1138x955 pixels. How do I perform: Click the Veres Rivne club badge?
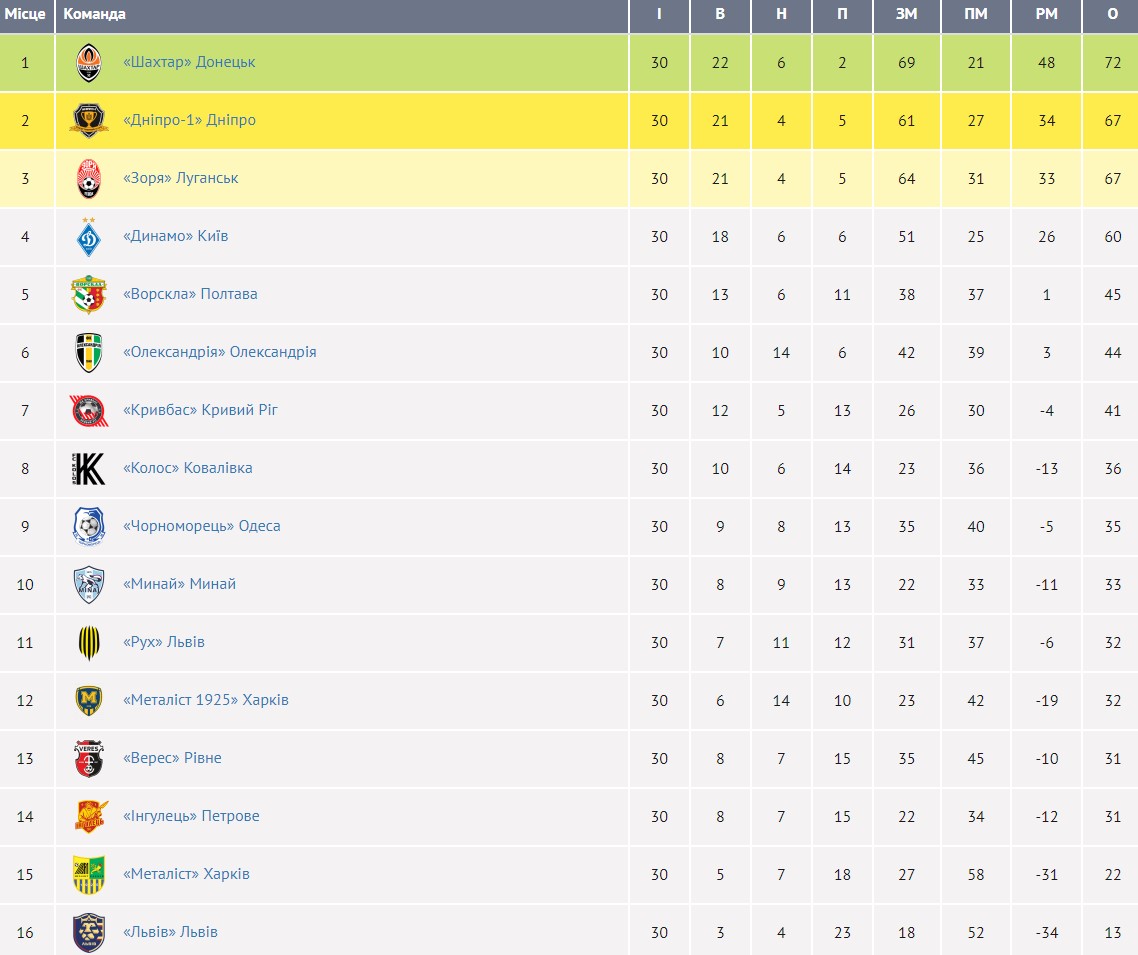point(89,759)
